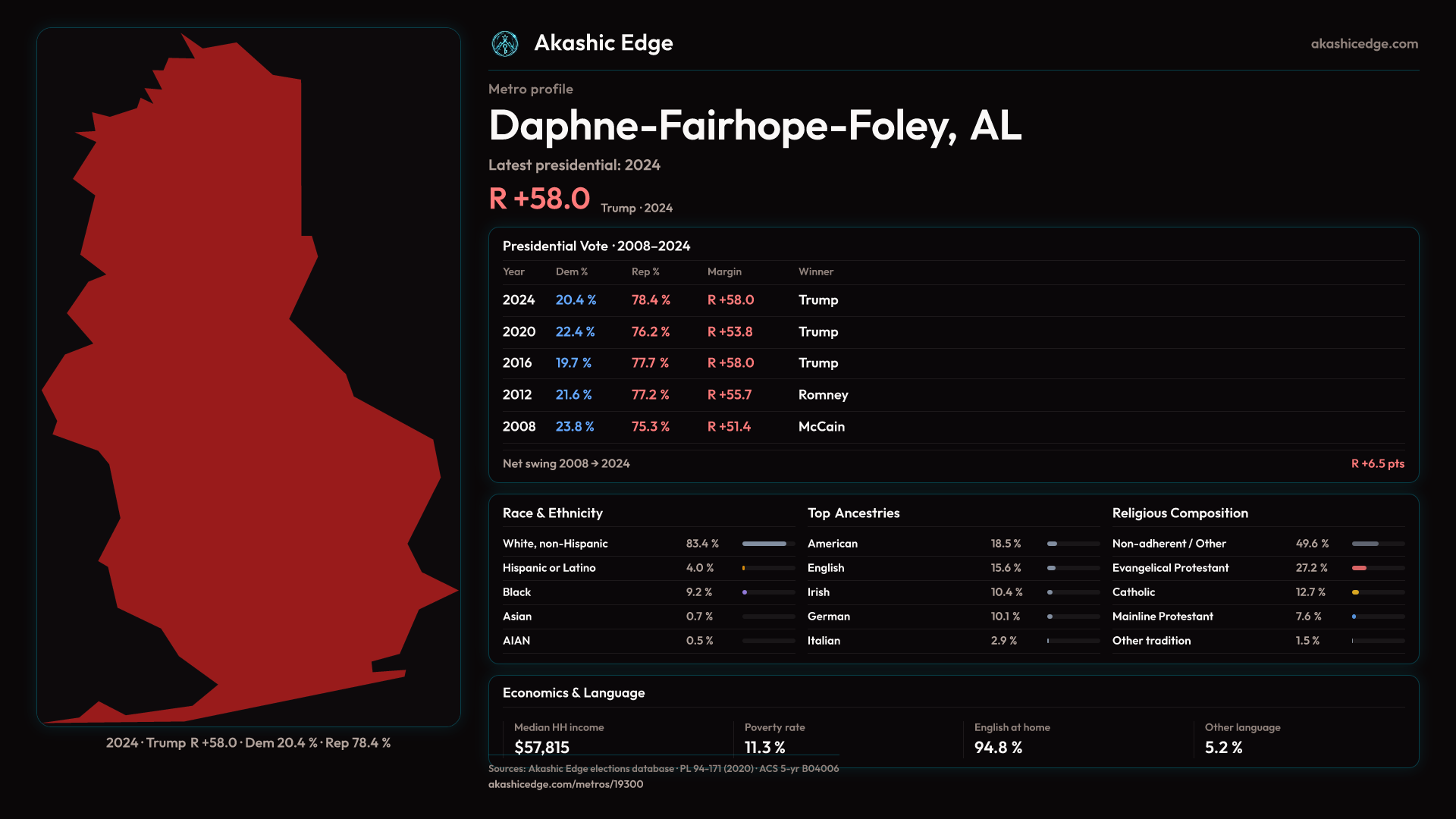1456x819 pixels.
Task: Select the 2016 row's R +58.0 margin
Action: click(x=730, y=363)
